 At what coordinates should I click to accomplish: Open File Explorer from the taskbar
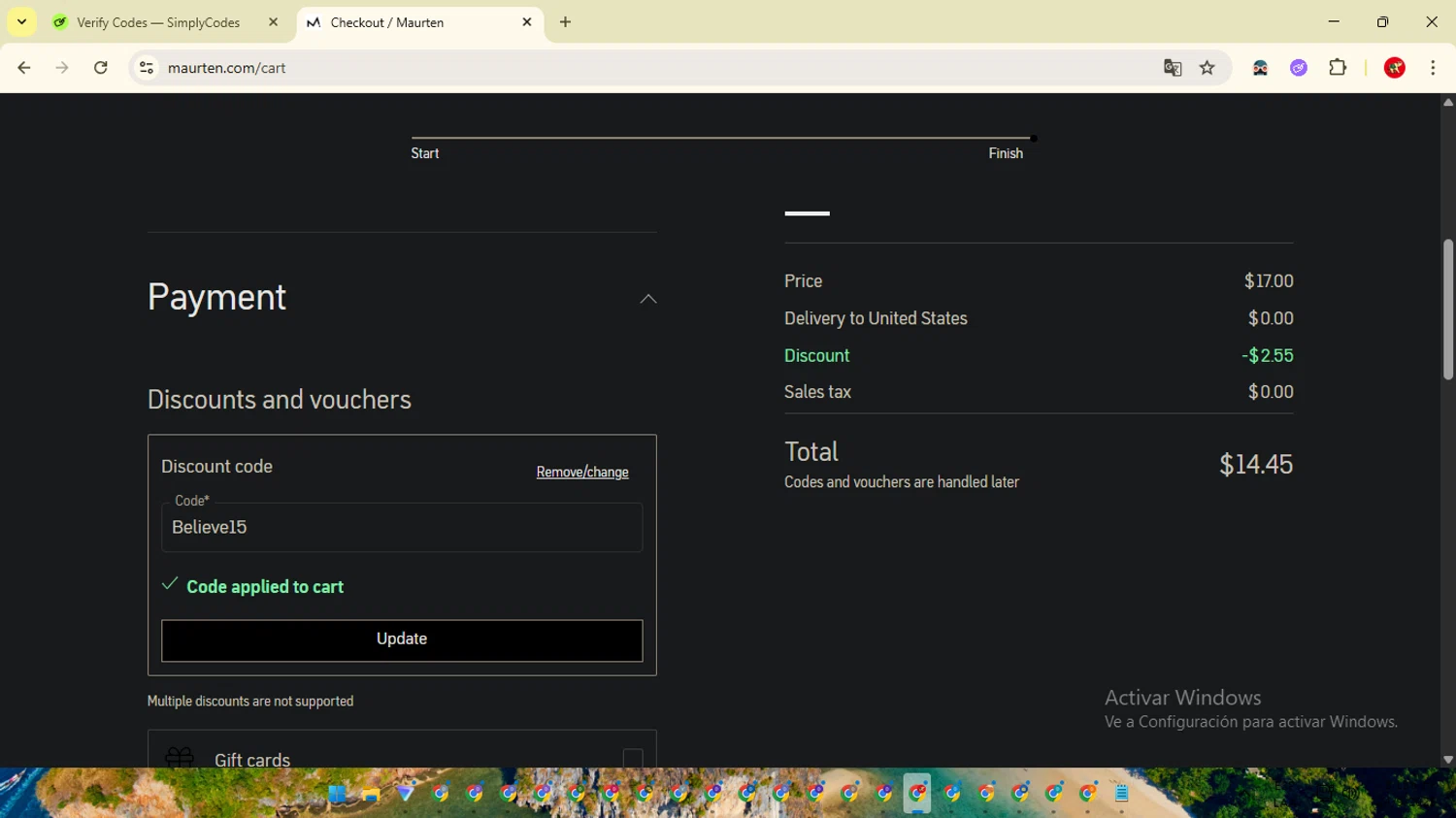(371, 794)
